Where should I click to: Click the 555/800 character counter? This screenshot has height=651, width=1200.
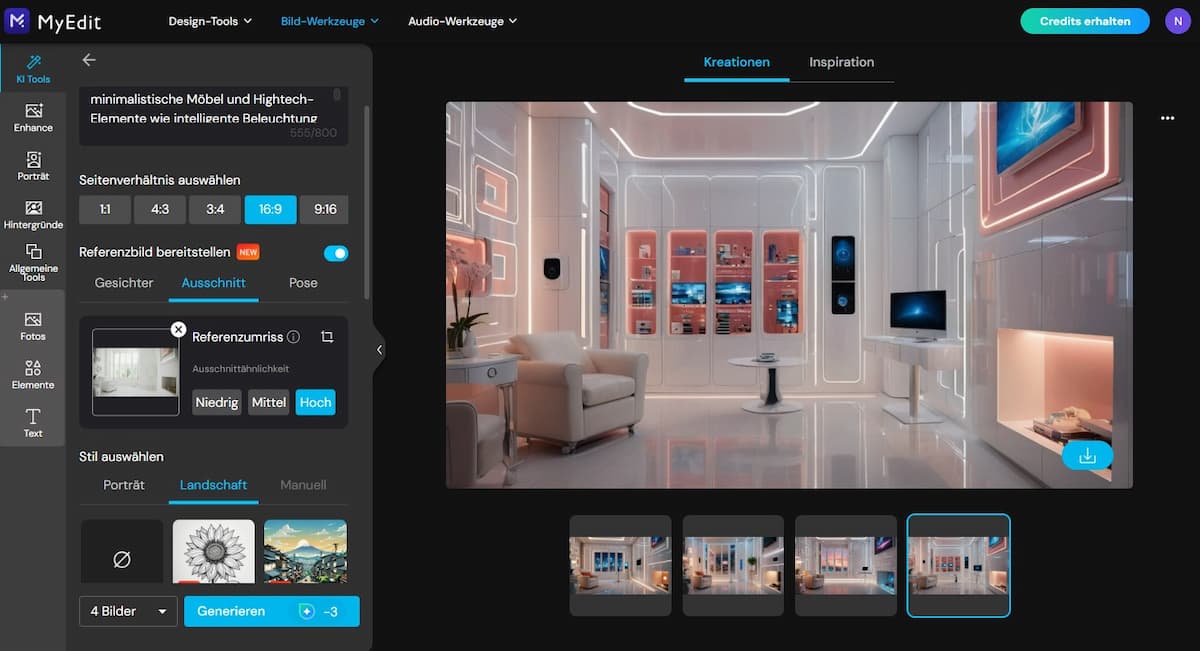(x=313, y=133)
